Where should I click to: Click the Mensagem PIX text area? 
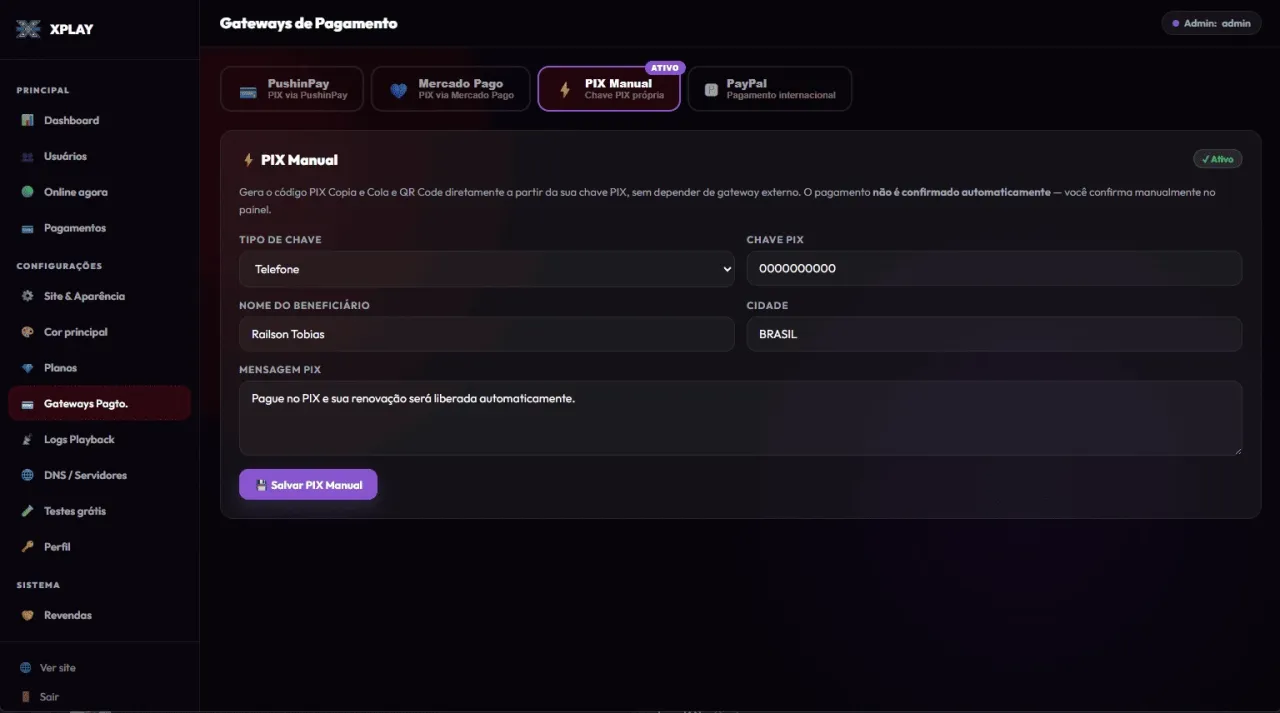pyautogui.click(x=741, y=418)
